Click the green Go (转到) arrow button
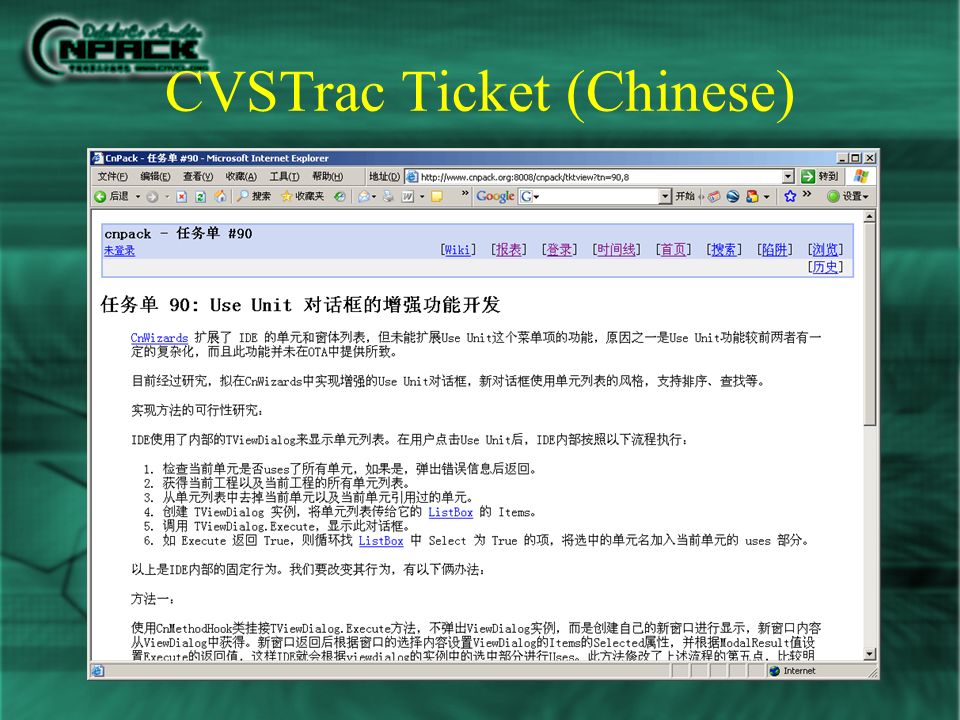This screenshot has height=720, width=960. pyautogui.click(x=820, y=176)
